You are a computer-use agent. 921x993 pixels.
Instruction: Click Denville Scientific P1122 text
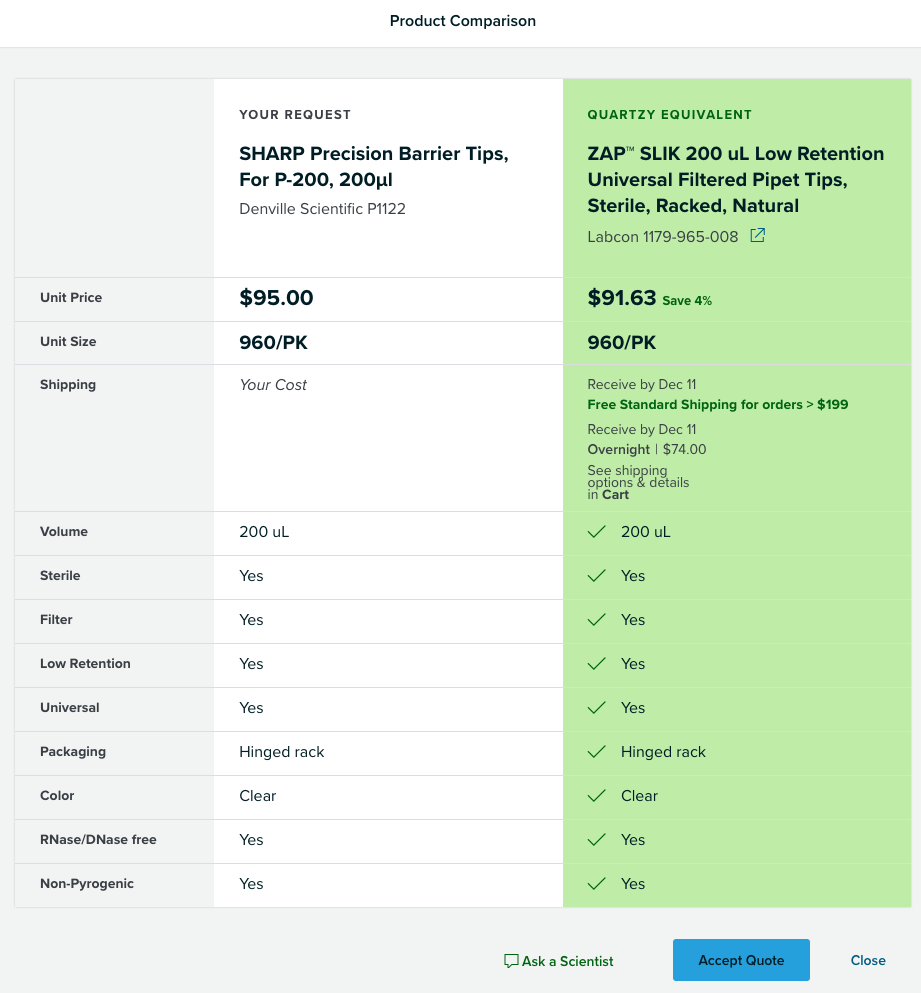pyautogui.click(x=322, y=209)
